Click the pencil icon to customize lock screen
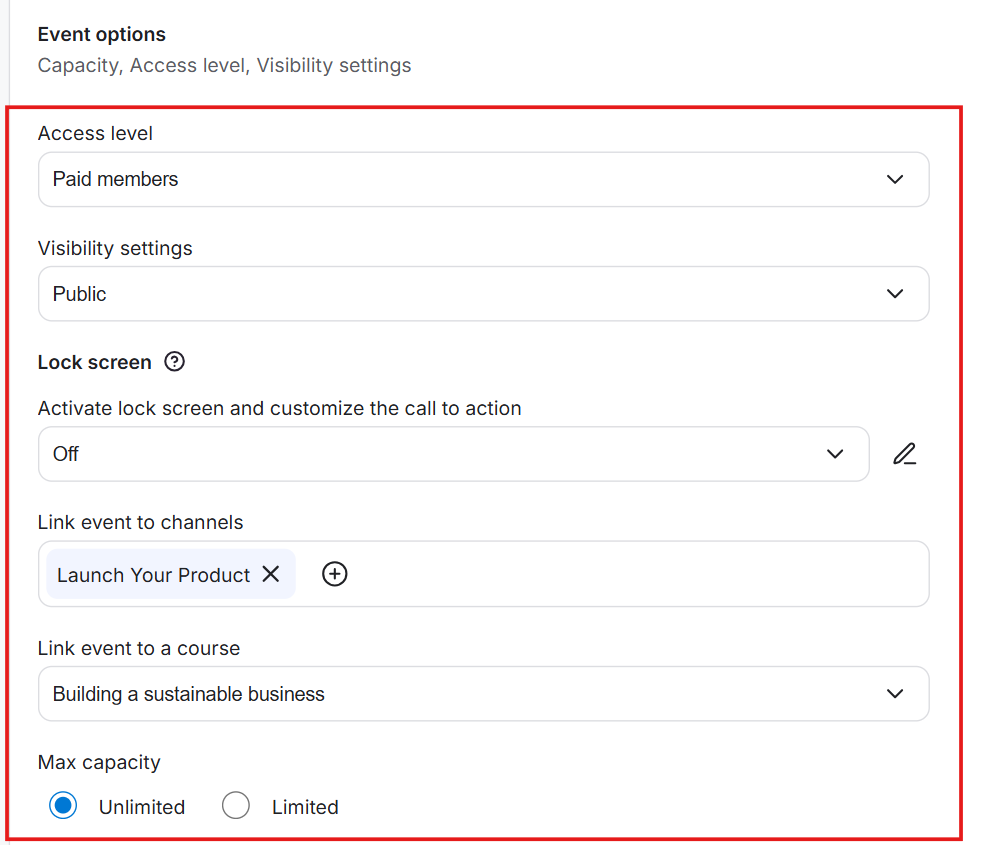The height and width of the screenshot is (845, 992). [x=905, y=454]
